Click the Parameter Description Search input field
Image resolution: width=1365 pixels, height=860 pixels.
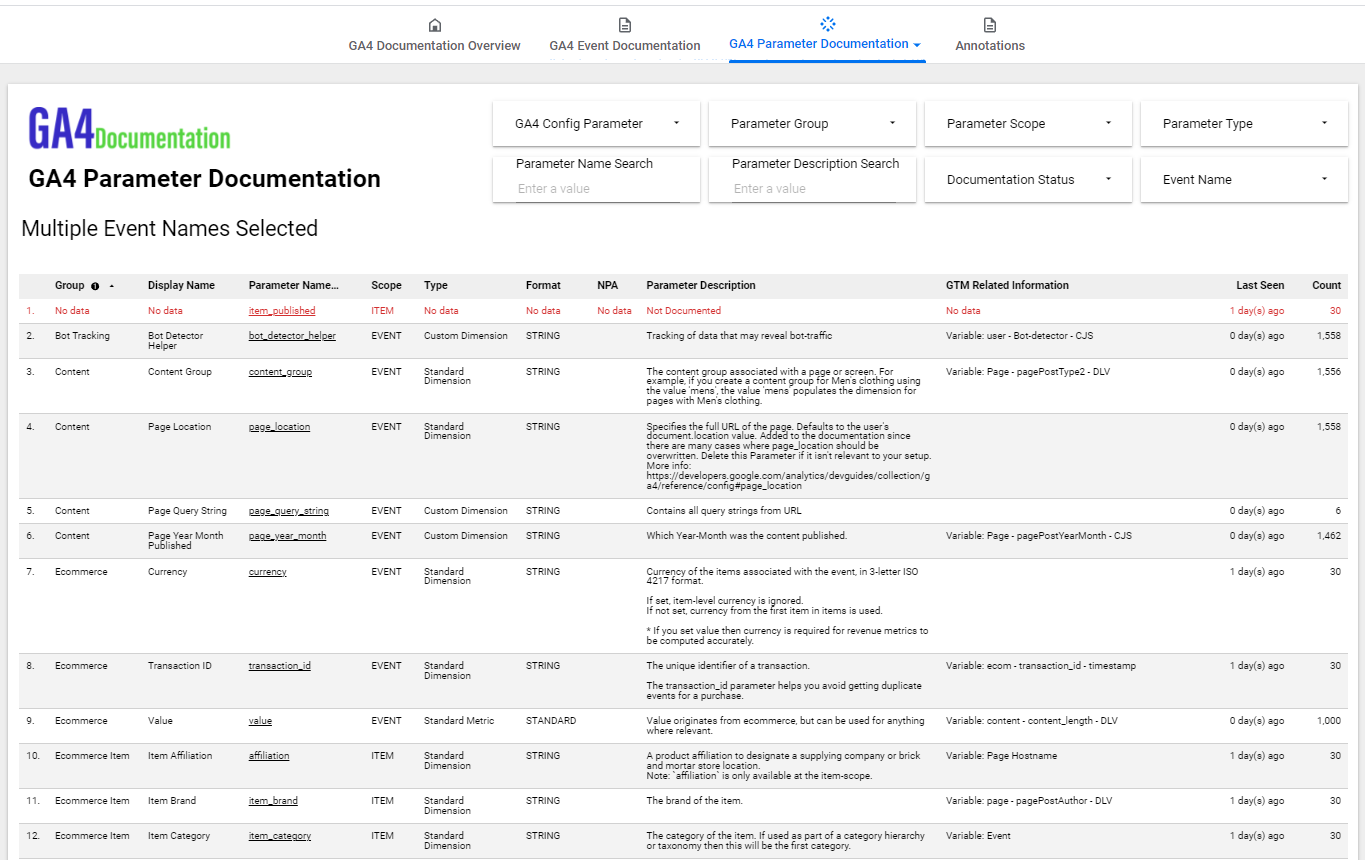click(x=812, y=188)
